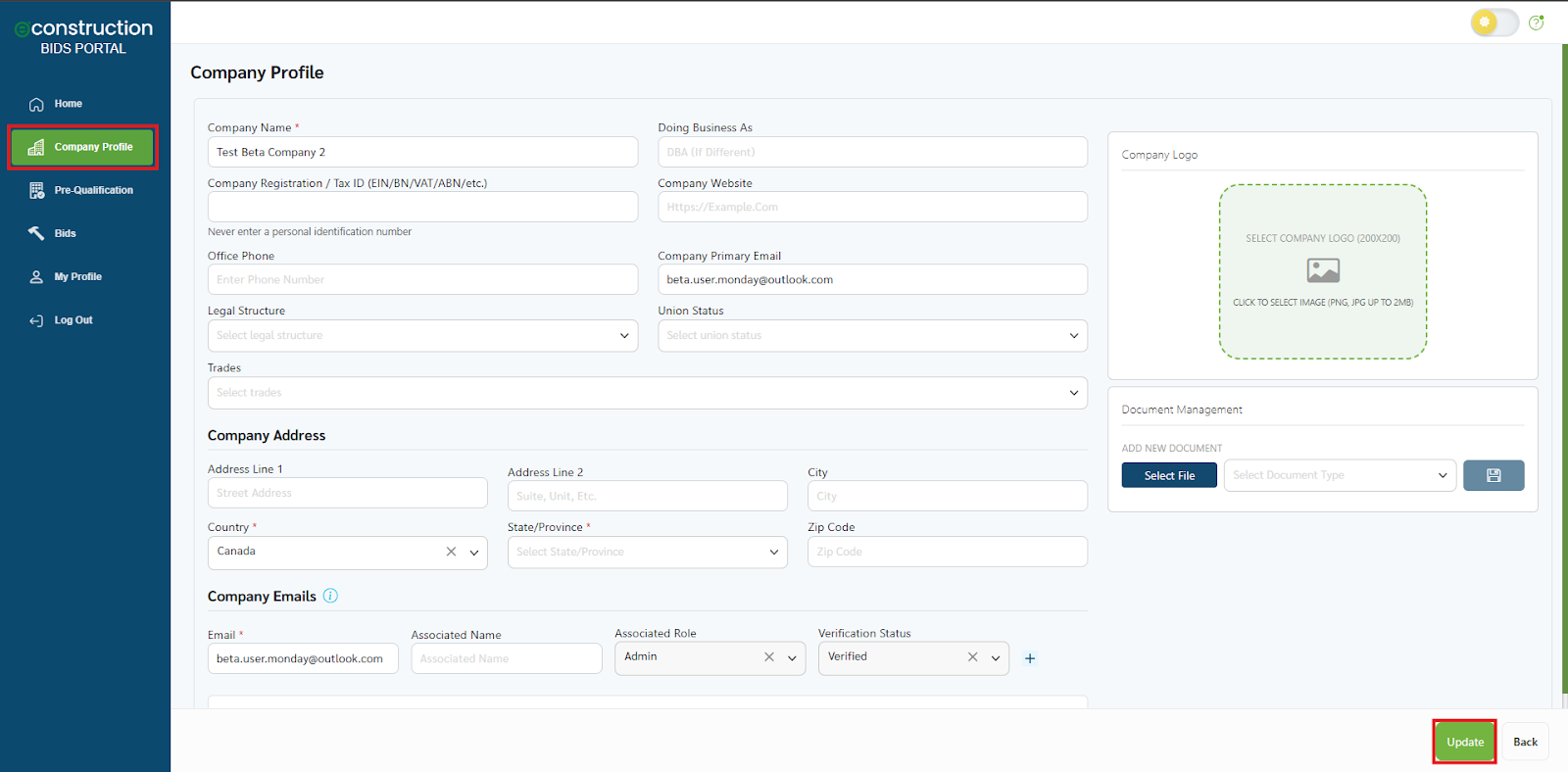Clear the Admin role with X icon
The width and height of the screenshot is (1568, 772).
point(769,657)
